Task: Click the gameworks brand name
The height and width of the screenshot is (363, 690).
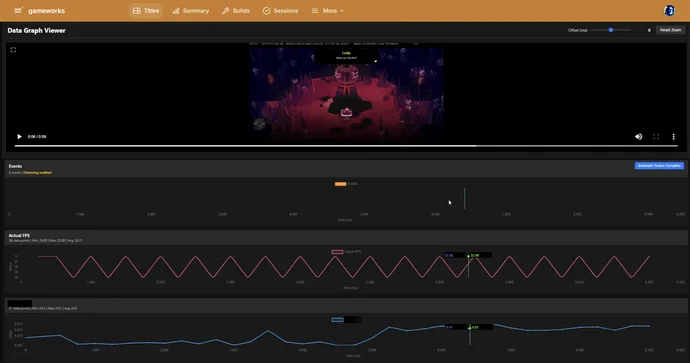Action: (x=46, y=11)
